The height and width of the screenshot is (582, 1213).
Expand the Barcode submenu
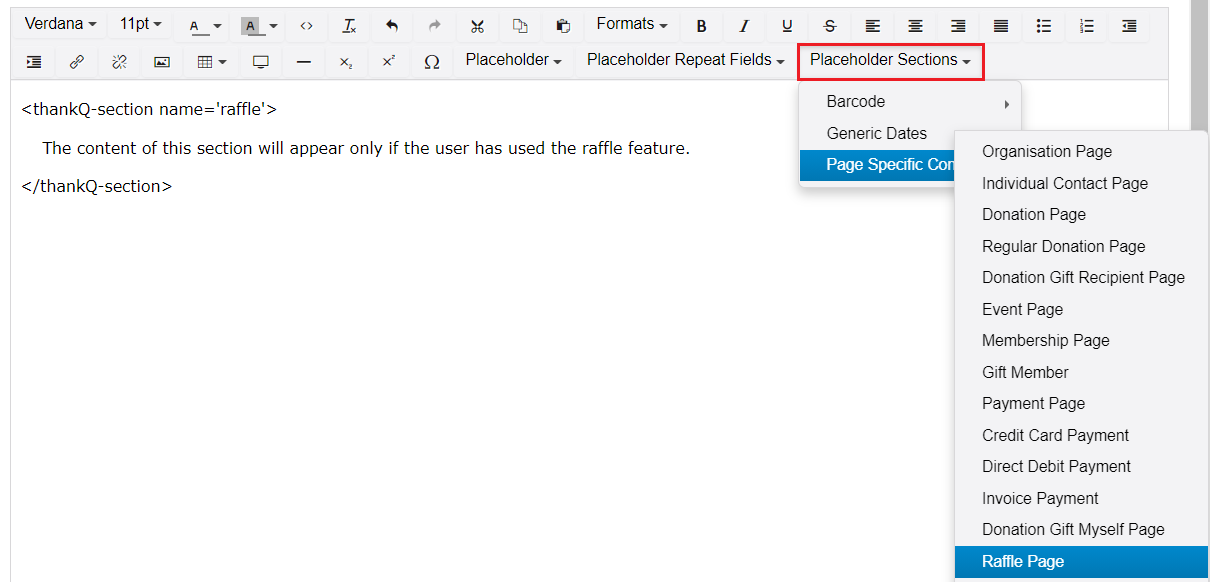910,102
